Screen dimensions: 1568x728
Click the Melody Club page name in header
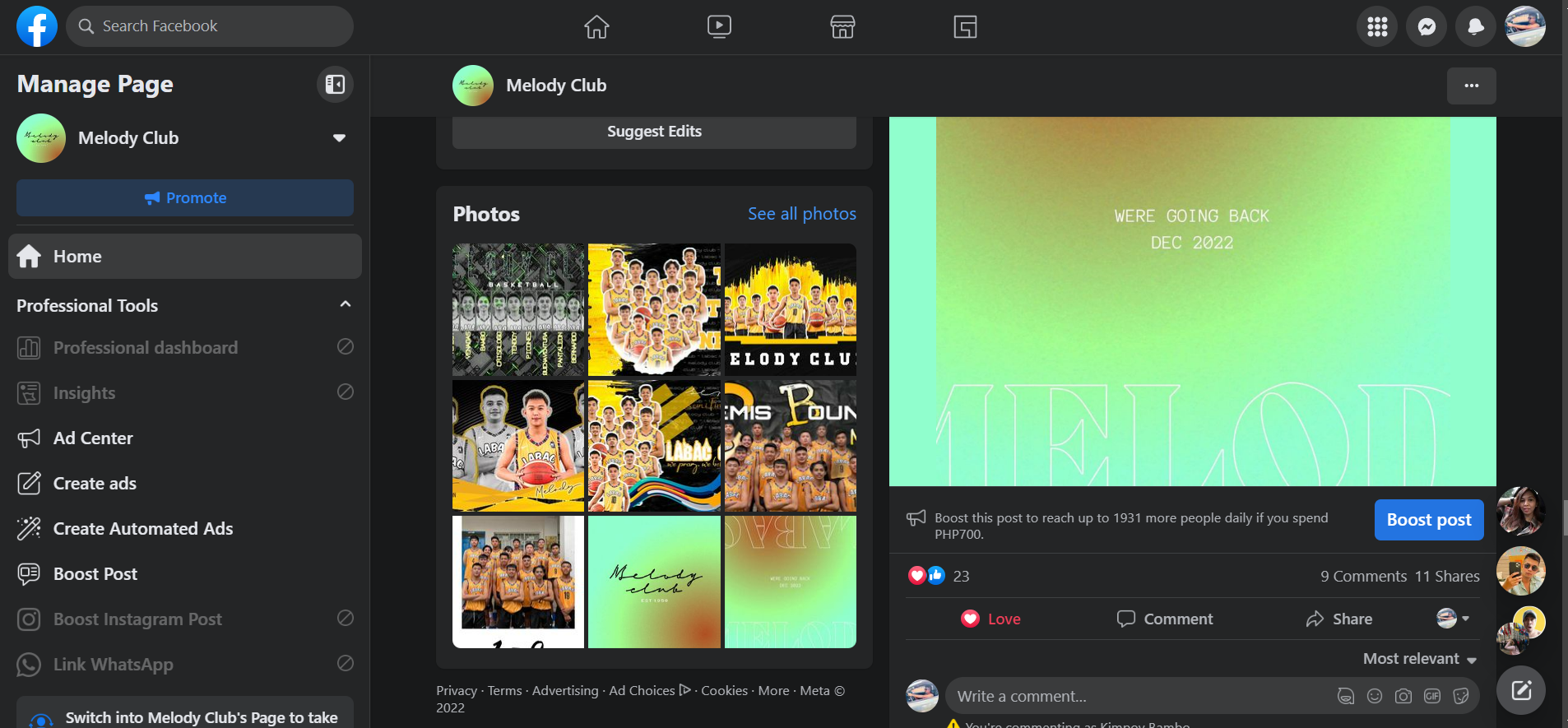[556, 86]
